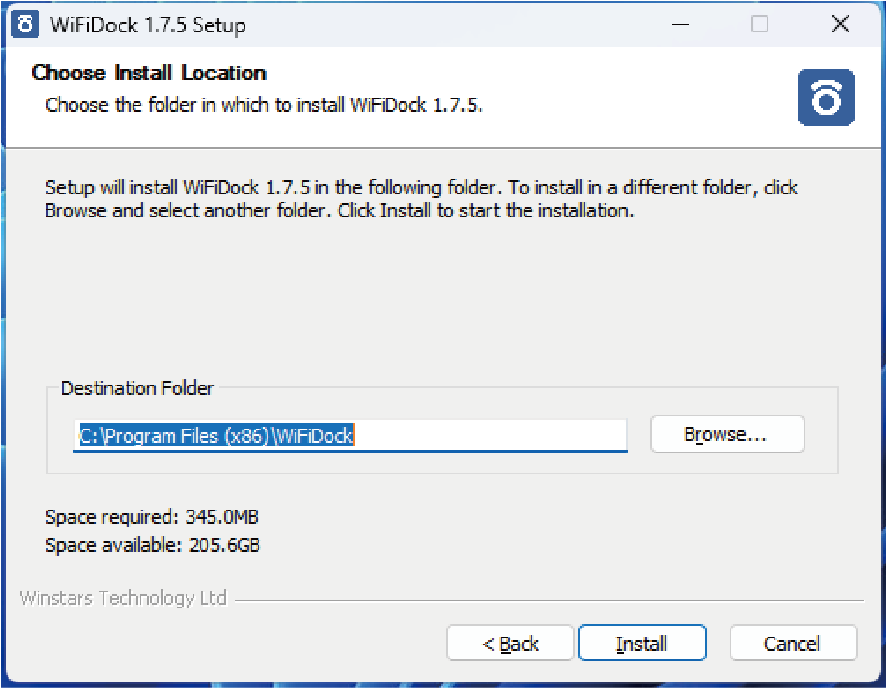Click the "Choose Install Location" heading
The height and width of the screenshot is (688, 887).
149,73
